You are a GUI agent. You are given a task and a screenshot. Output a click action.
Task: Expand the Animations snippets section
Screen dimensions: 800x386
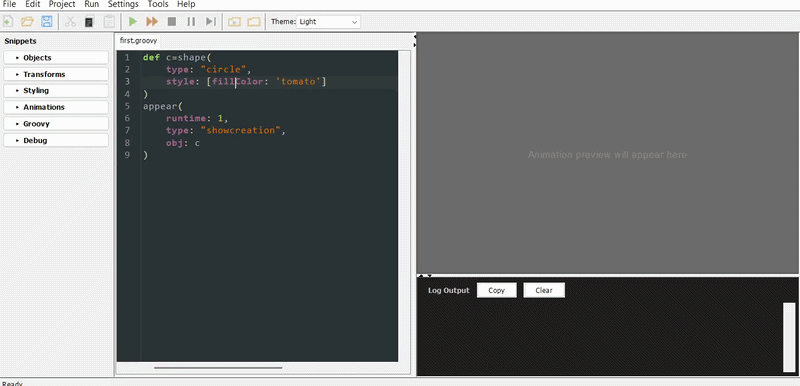coord(56,107)
